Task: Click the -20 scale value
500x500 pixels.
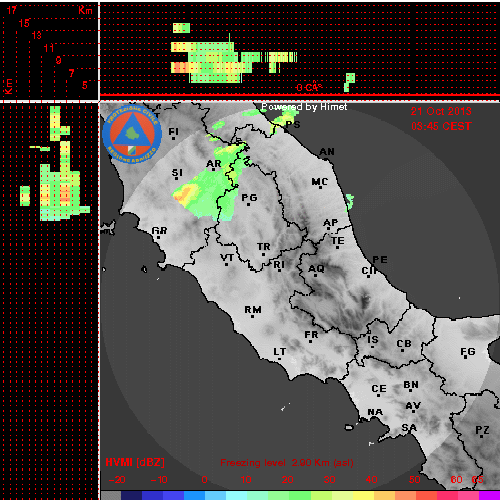Action: (117, 480)
